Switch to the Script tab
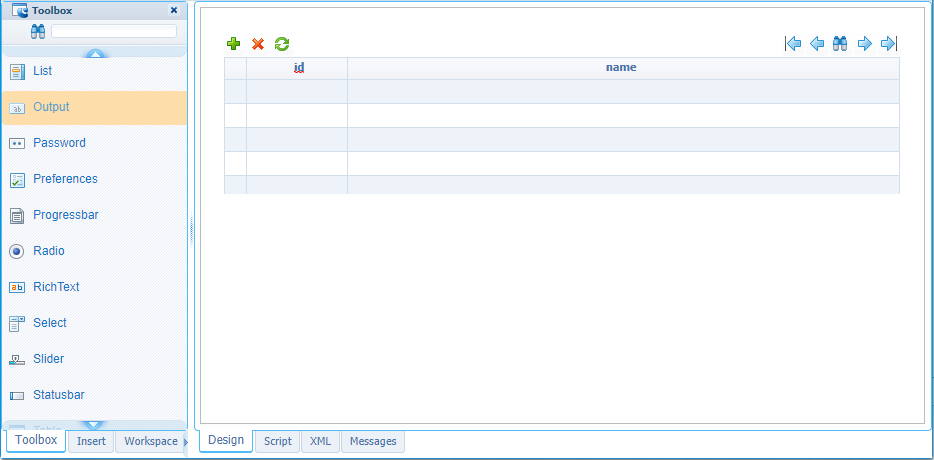The width and height of the screenshot is (934, 460). pos(277,441)
